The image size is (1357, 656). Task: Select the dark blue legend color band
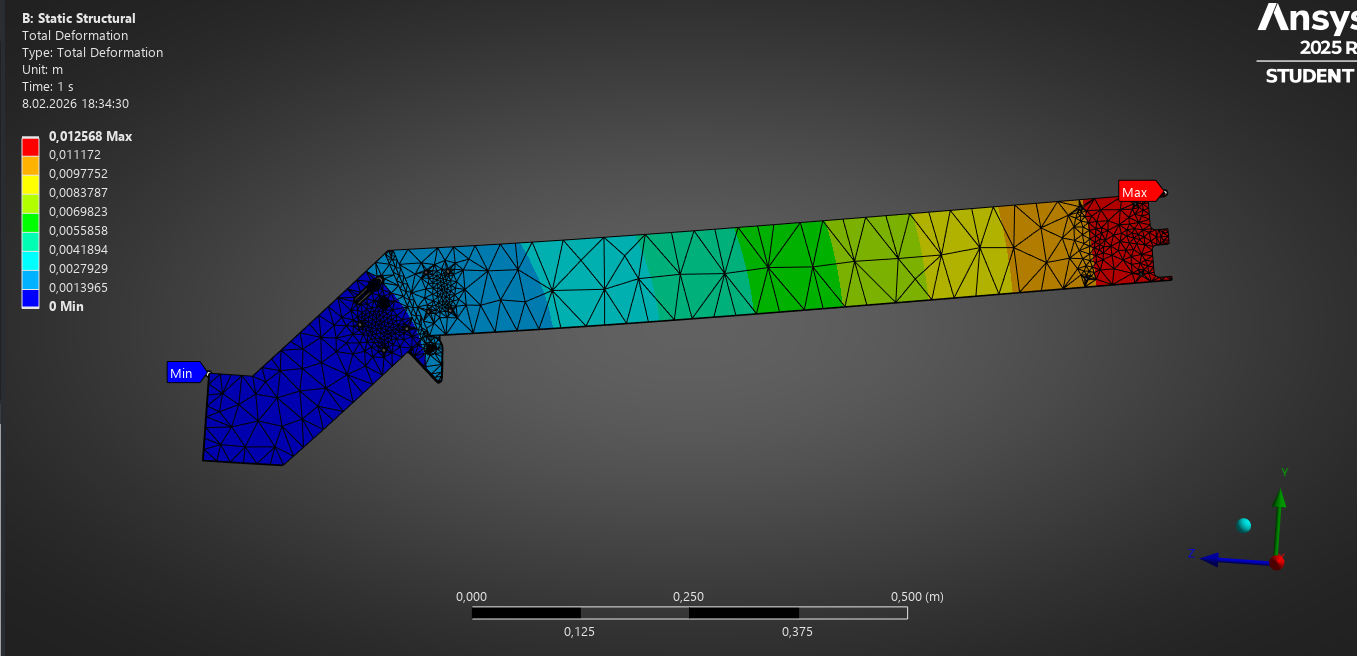[31, 297]
